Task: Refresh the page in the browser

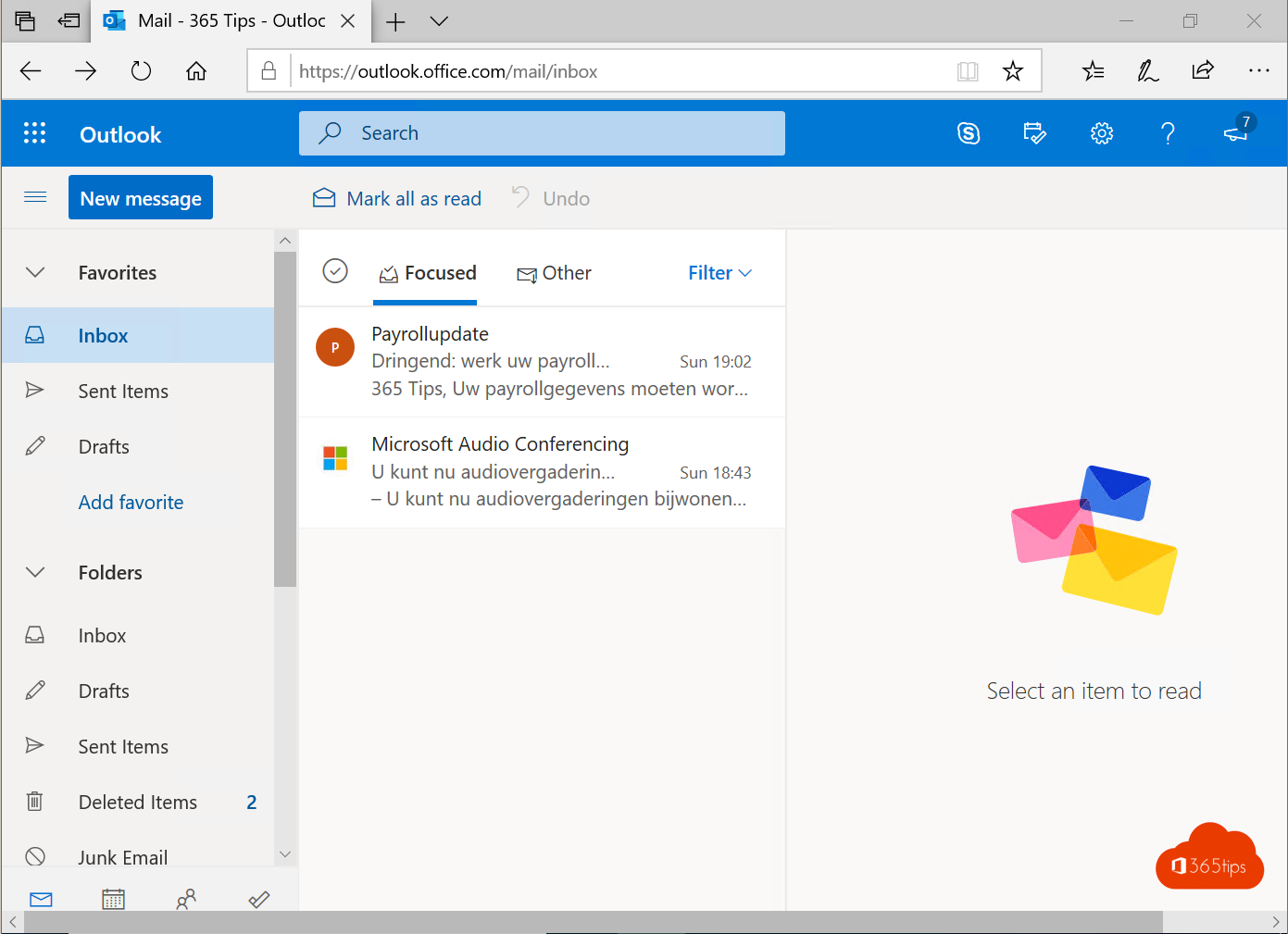Action: pyautogui.click(x=141, y=71)
